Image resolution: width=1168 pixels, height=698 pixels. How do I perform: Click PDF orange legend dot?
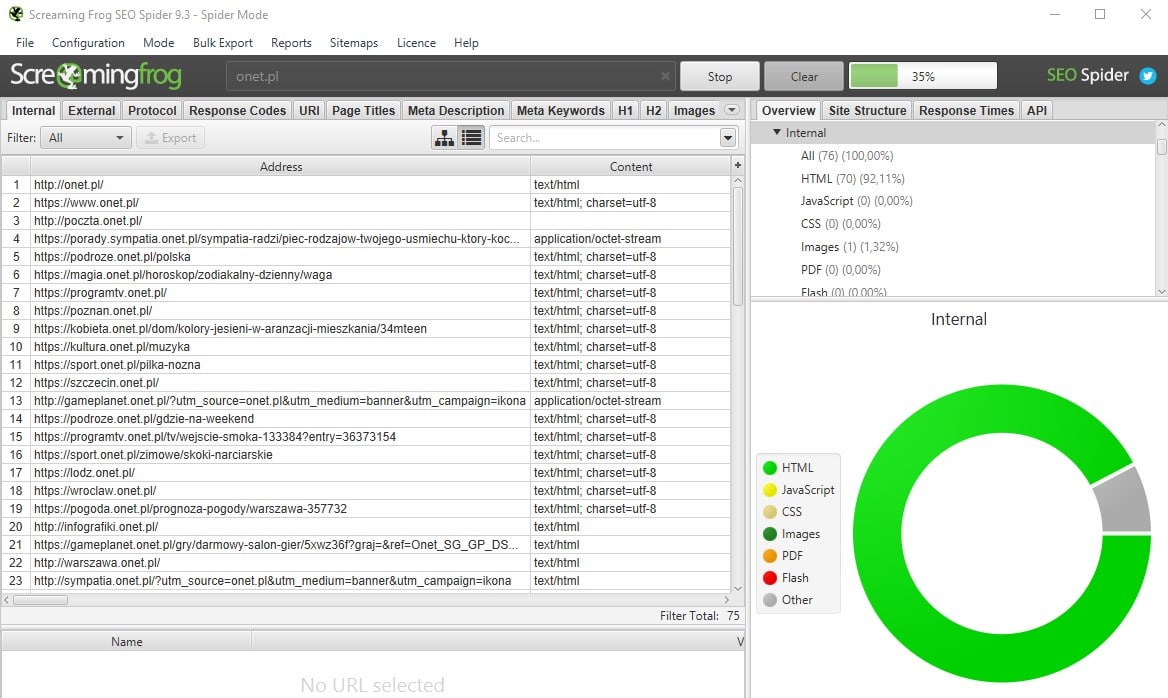pyautogui.click(x=770, y=556)
